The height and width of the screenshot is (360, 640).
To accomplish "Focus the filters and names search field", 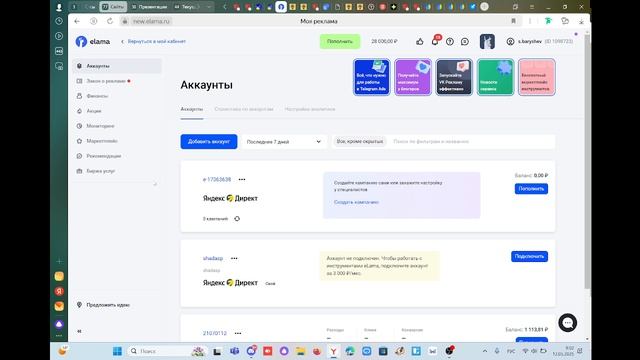I will (x=471, y=141).
